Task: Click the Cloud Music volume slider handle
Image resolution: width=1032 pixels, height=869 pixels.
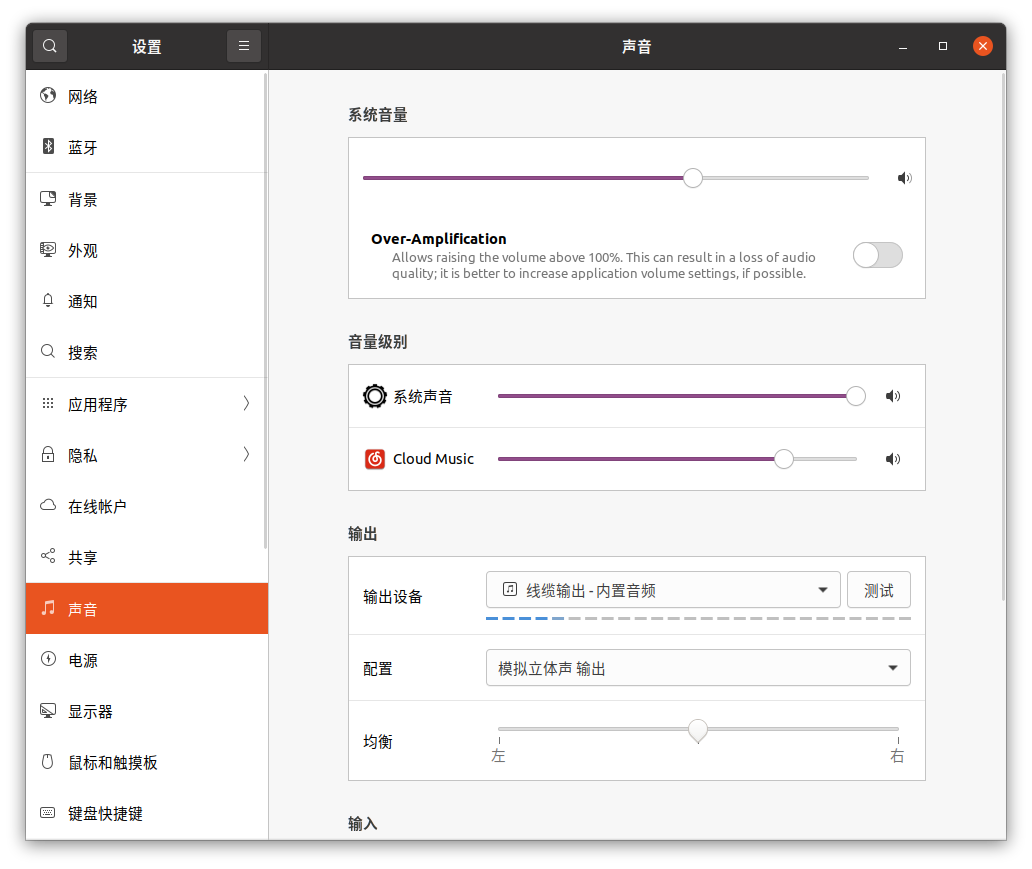Action: [783, 459]
